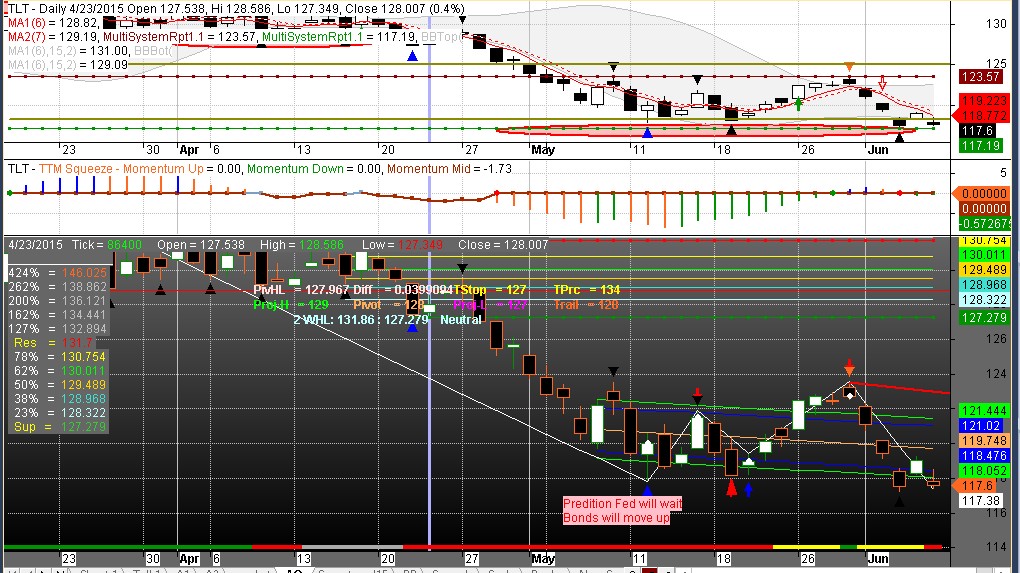Click the green 118.052 price tag
Image resolution: width=1020 pixels, height=573 pixels.
(x=984, y=471)
